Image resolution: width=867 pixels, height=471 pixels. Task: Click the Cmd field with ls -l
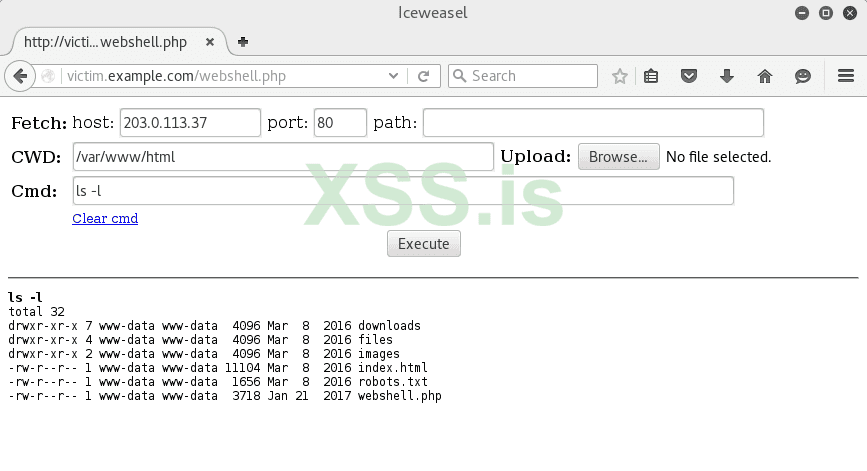pos(403,191)
